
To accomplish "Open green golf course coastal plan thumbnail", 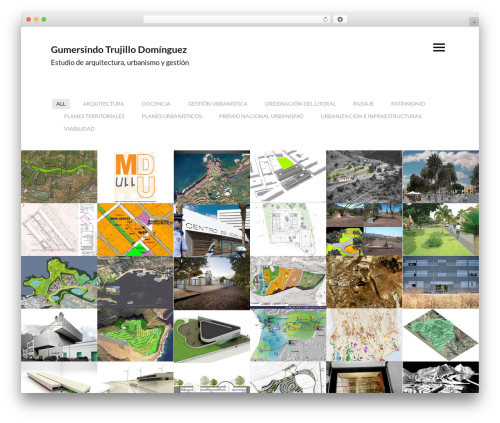I will [x=135, y=335].
